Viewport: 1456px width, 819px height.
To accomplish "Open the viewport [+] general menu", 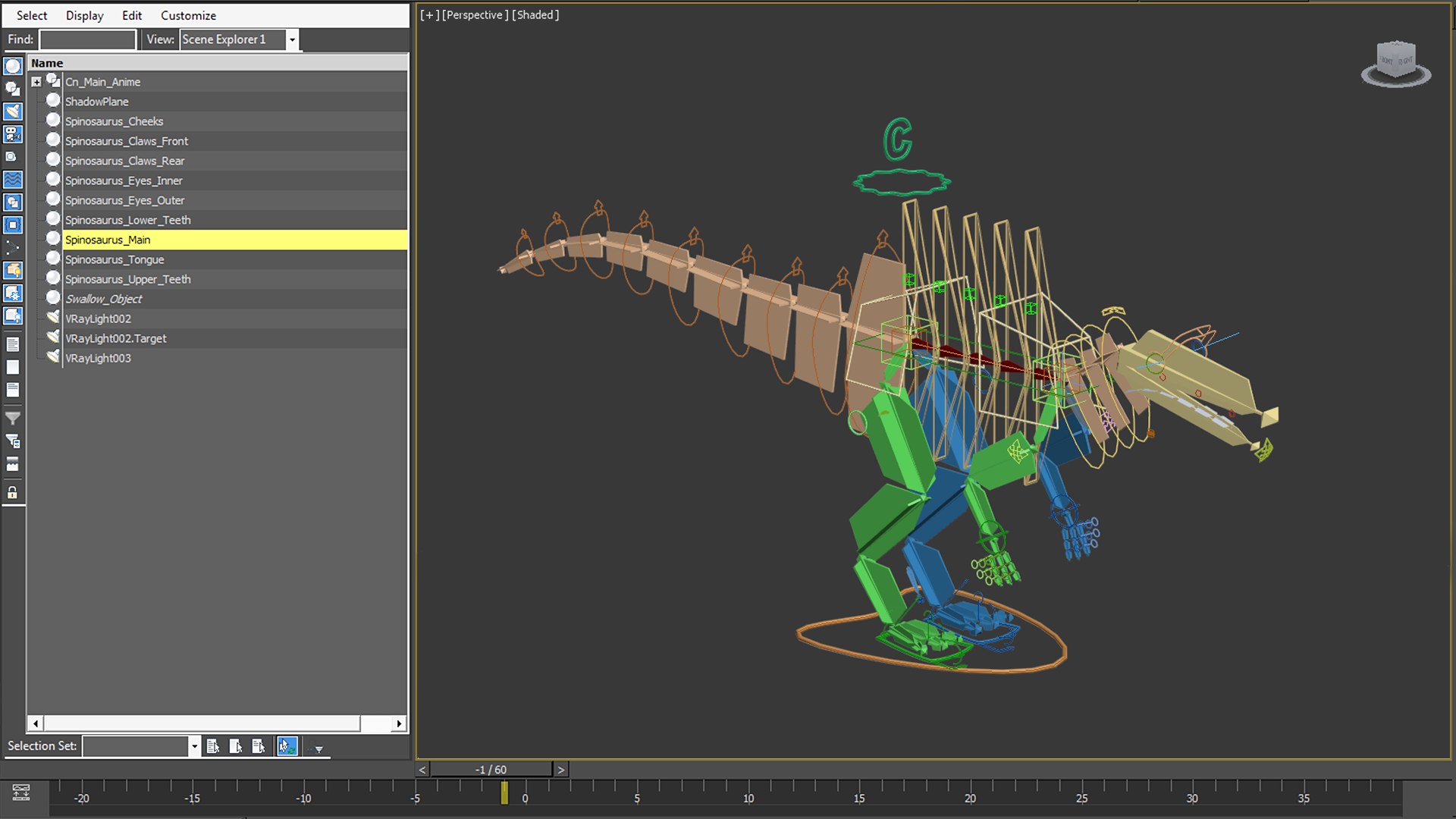I will 429,15.
